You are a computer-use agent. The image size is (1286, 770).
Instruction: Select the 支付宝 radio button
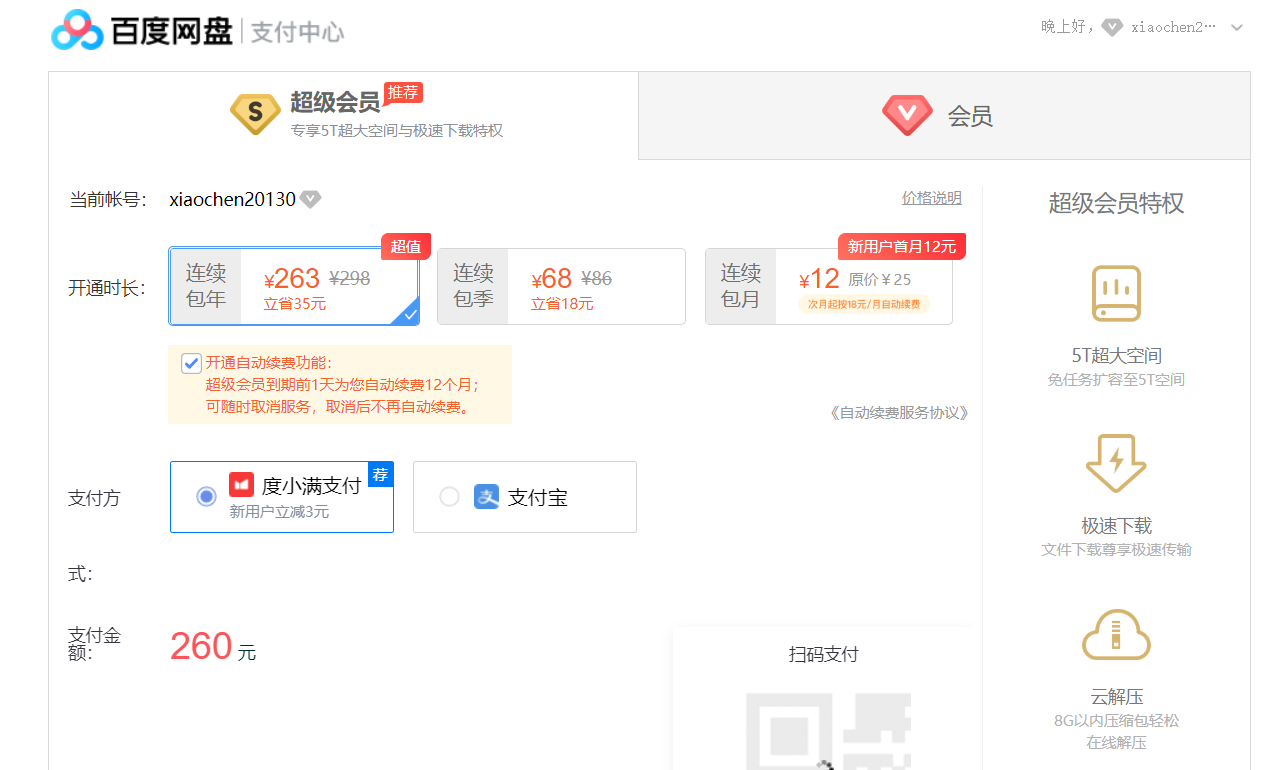tap(449, 496)
